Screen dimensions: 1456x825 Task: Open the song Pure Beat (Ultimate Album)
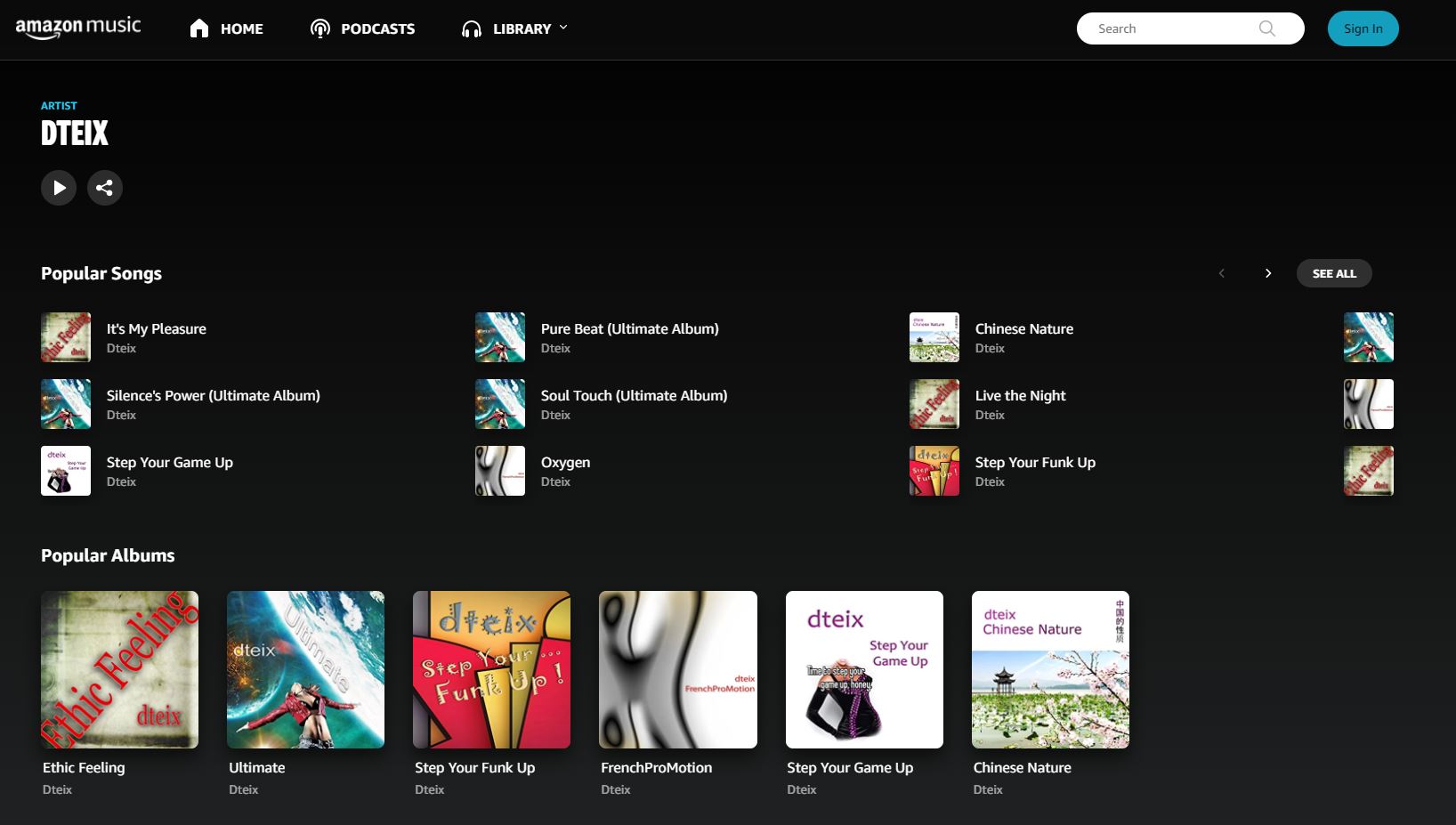[630, 328]
